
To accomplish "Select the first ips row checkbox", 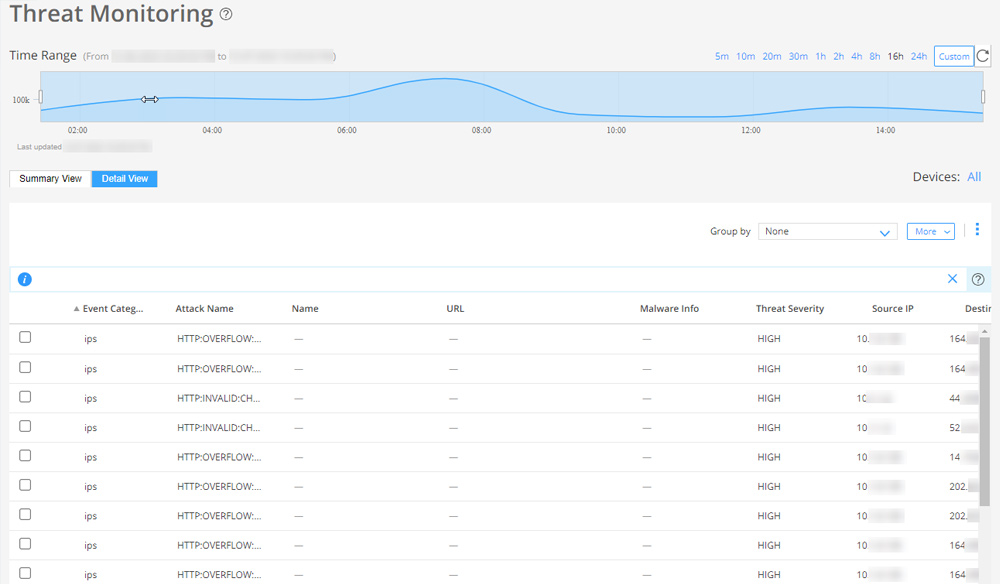I will tap(25, 338).
